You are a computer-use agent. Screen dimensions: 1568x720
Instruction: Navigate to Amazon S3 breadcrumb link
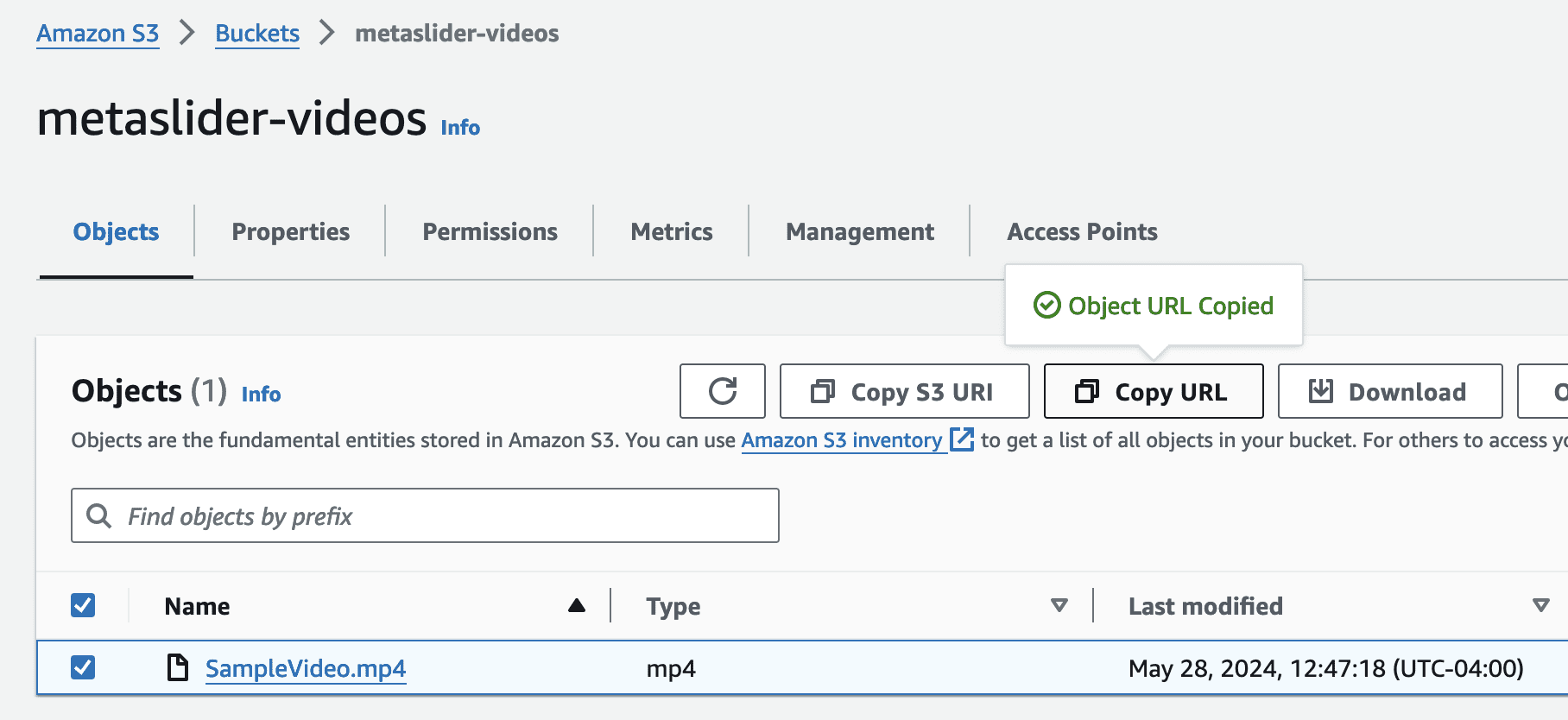click(98, 33)
